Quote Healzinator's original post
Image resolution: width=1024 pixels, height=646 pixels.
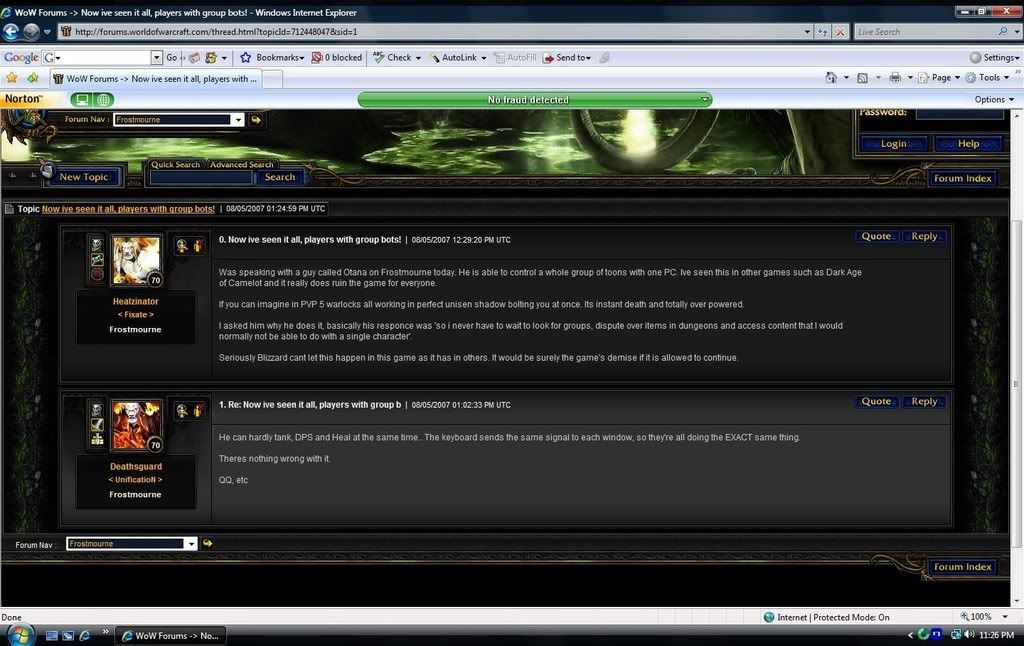[876, 236]
